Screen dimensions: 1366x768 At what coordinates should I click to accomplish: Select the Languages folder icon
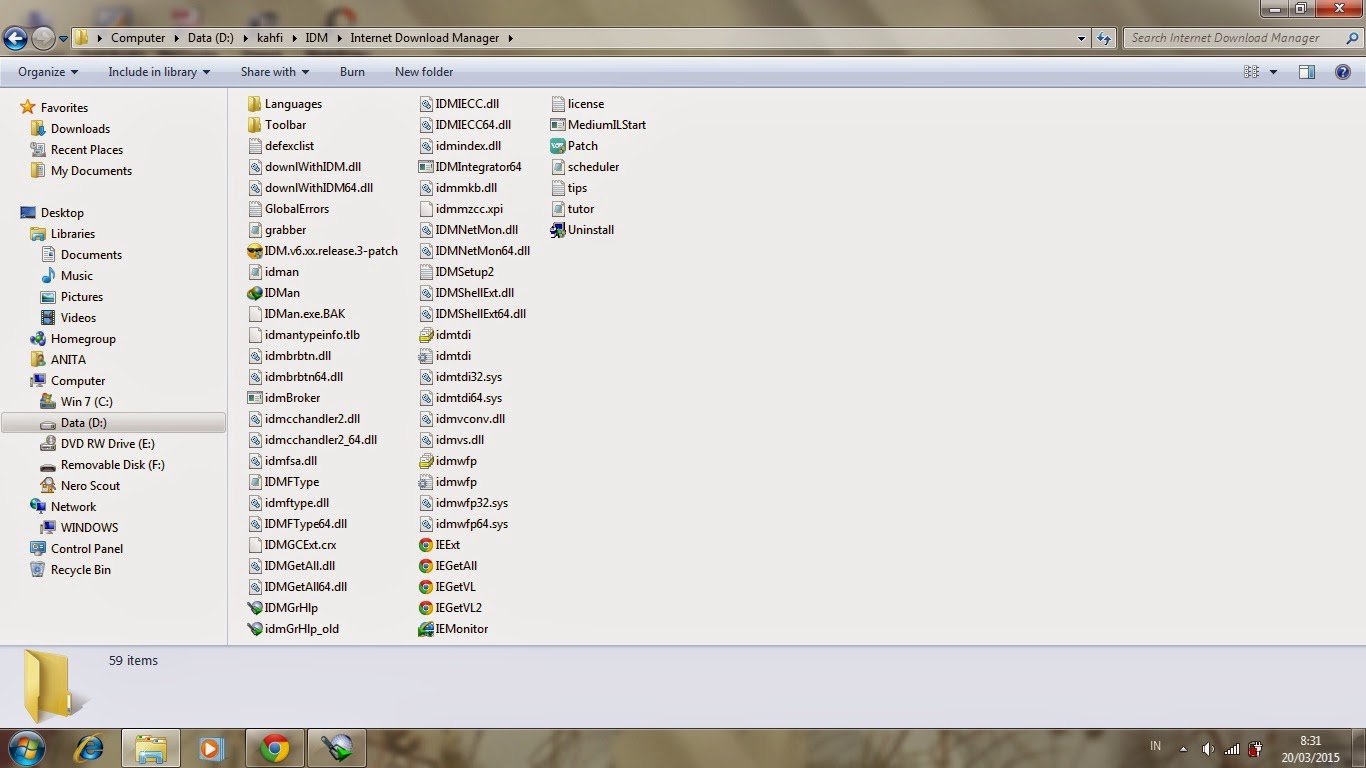255,104
